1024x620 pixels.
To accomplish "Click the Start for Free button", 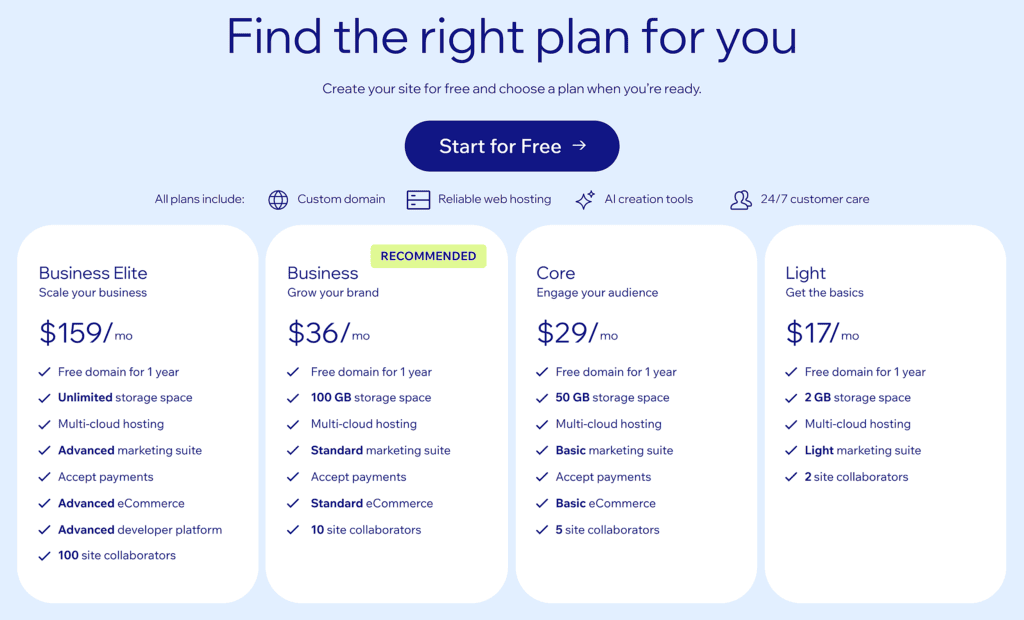I will (x=511, y=146).
